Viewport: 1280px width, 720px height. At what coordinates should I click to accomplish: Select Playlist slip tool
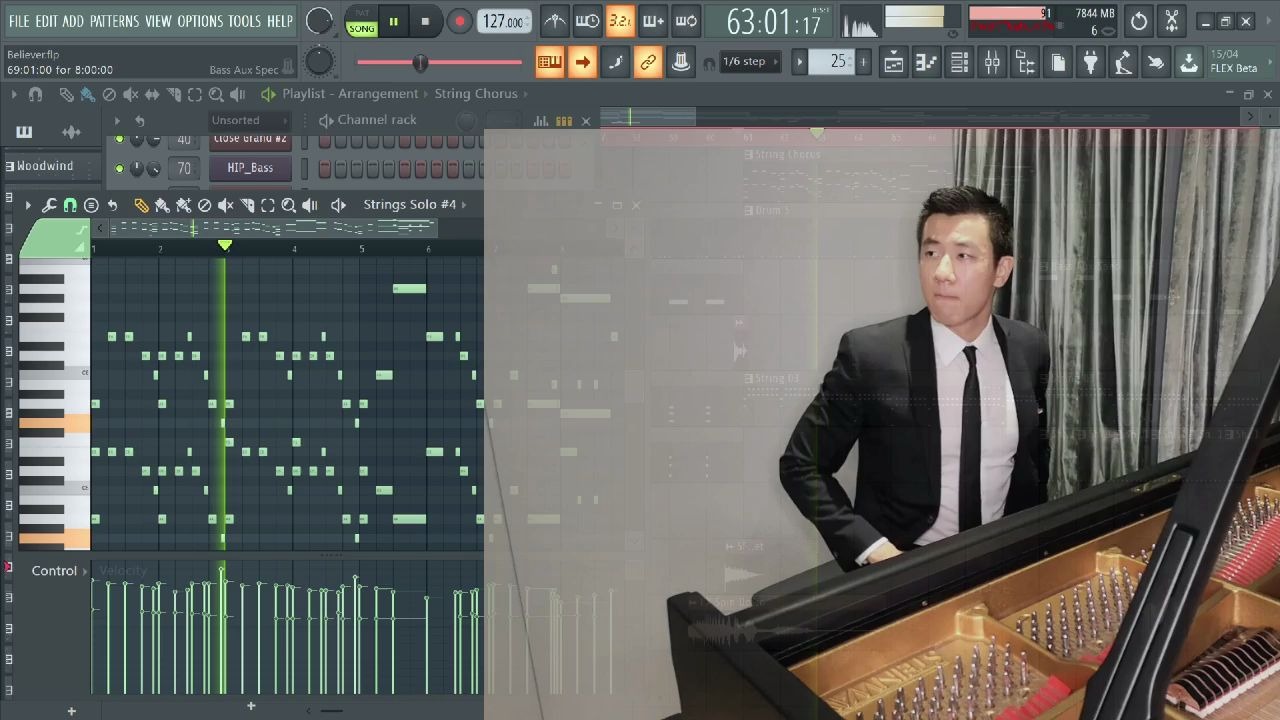click(152, 94)
